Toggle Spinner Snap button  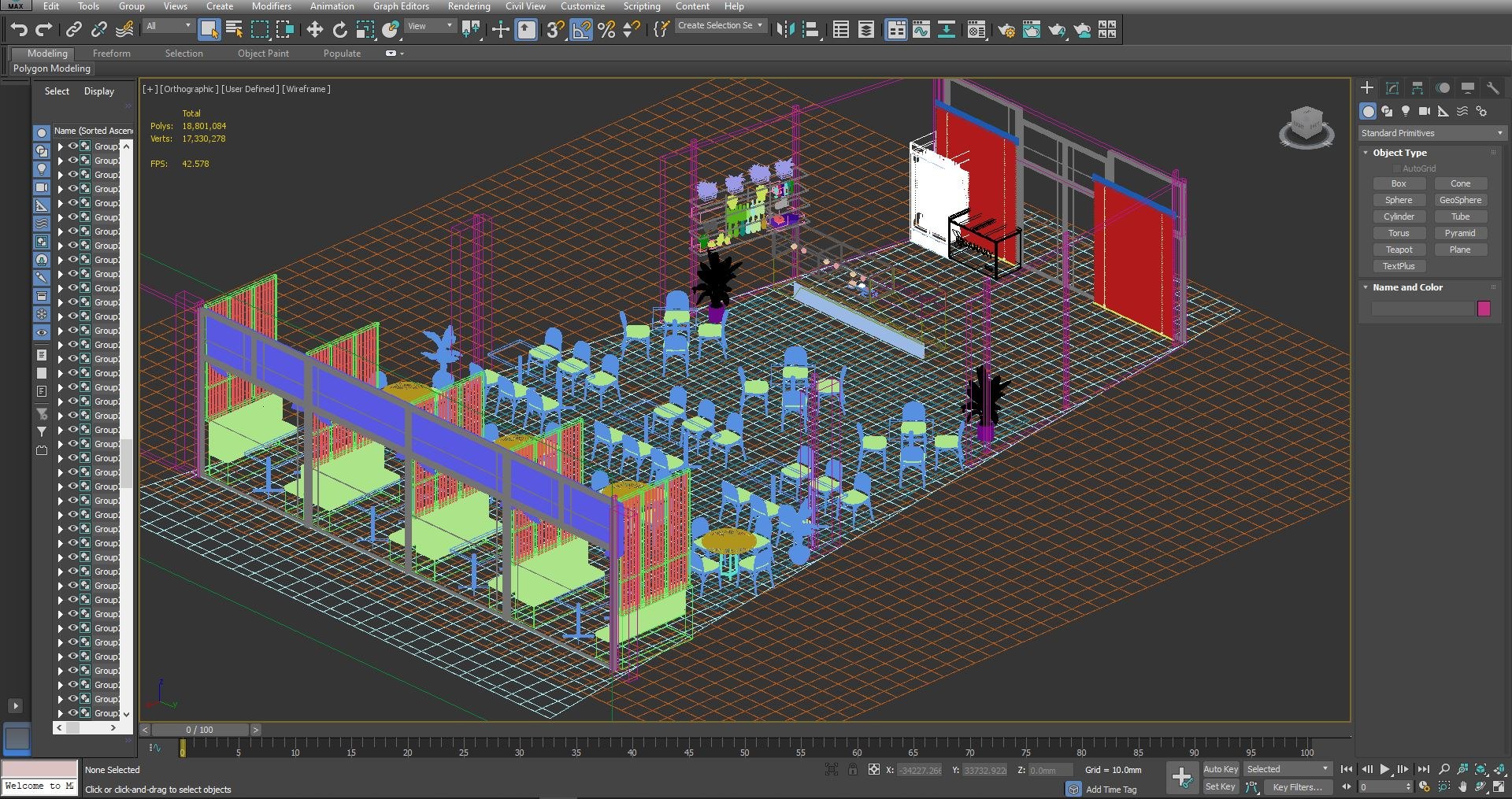point(632,30)
